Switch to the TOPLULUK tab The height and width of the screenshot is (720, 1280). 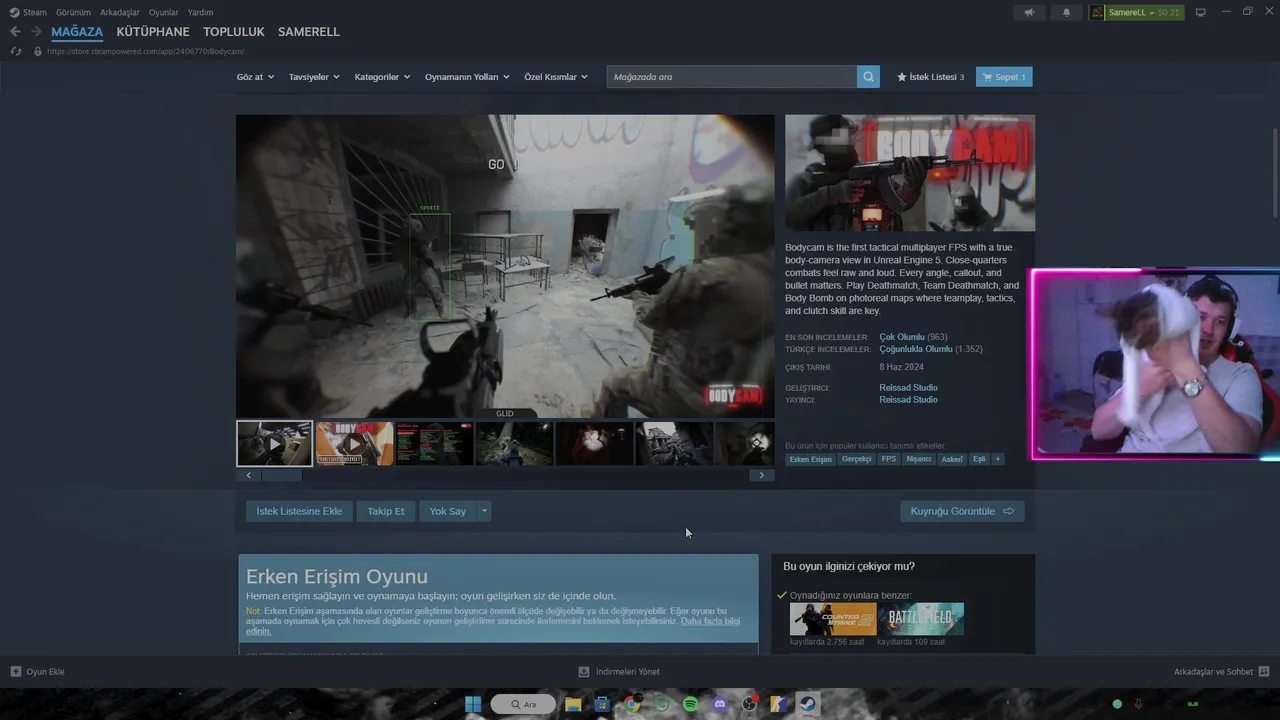pyautogui.click(x=234, y=32)
